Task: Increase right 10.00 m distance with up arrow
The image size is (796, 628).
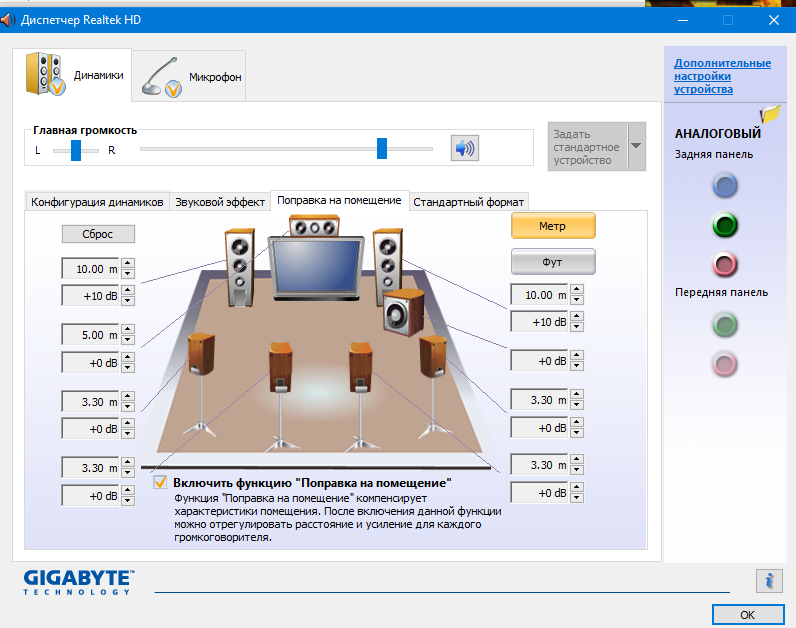Action: point(577,289)
